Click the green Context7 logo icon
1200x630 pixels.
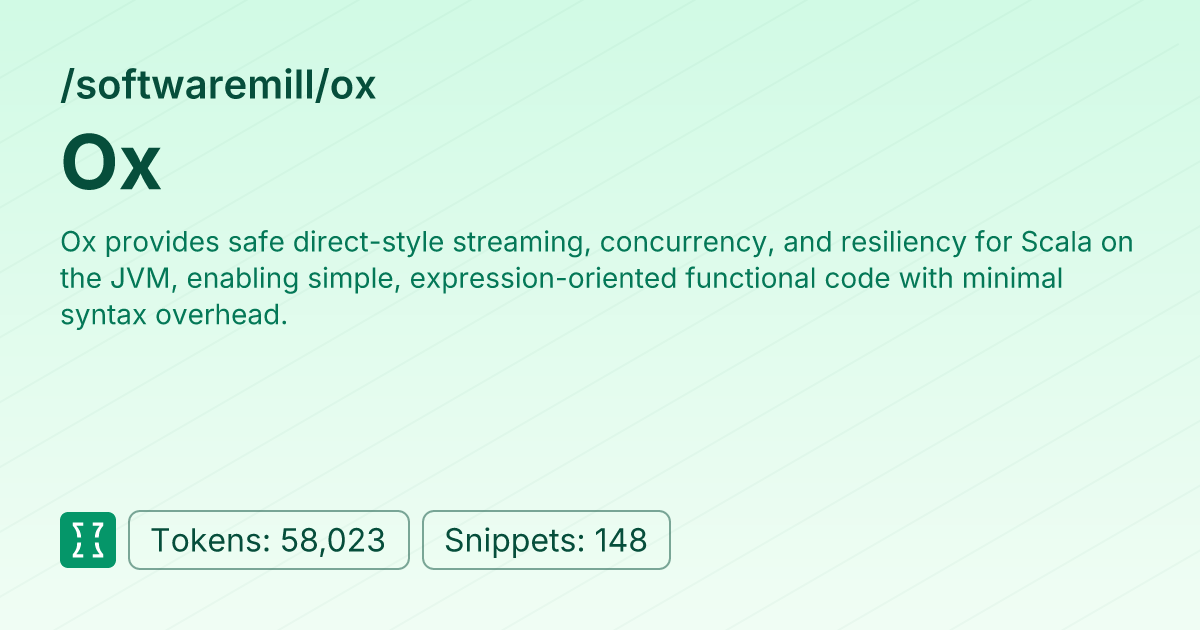88,540
